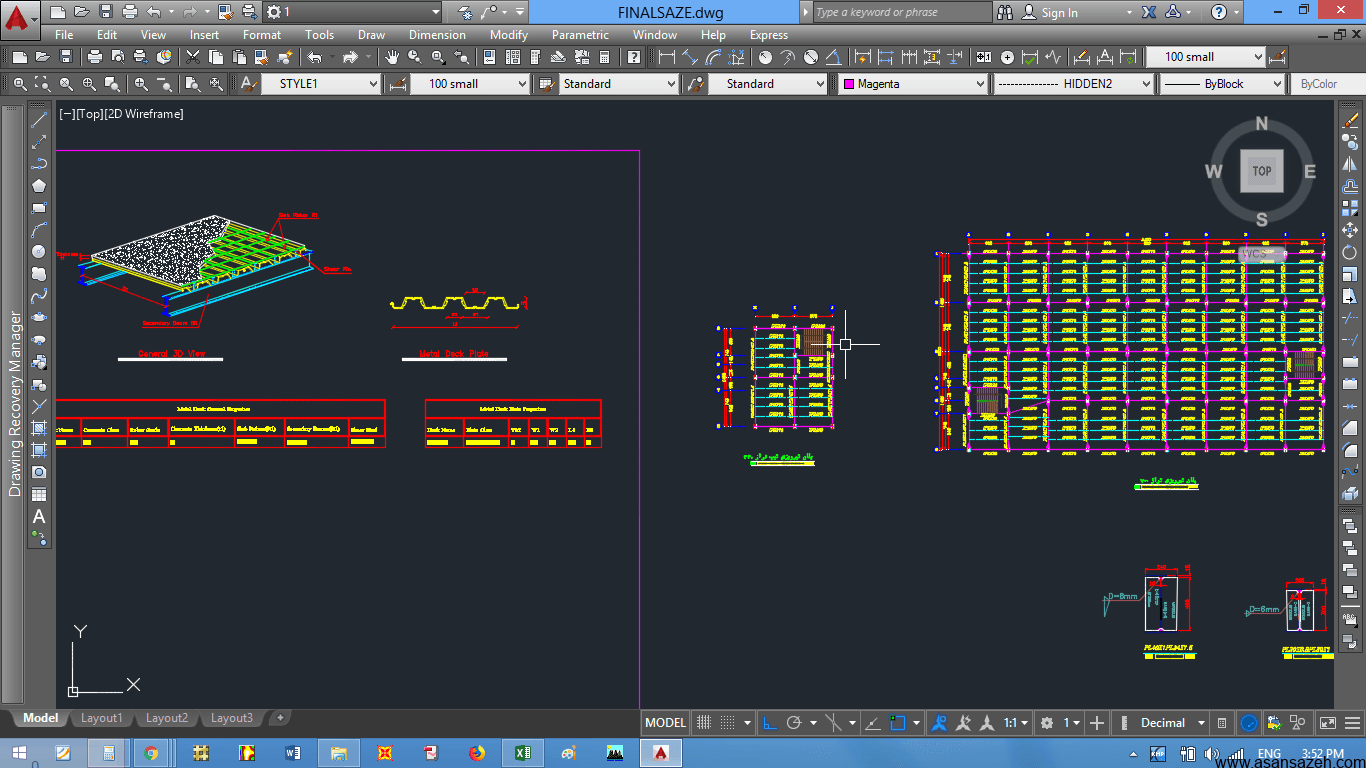Toggle snap mode dotted grid icon

tap(727, 723)
